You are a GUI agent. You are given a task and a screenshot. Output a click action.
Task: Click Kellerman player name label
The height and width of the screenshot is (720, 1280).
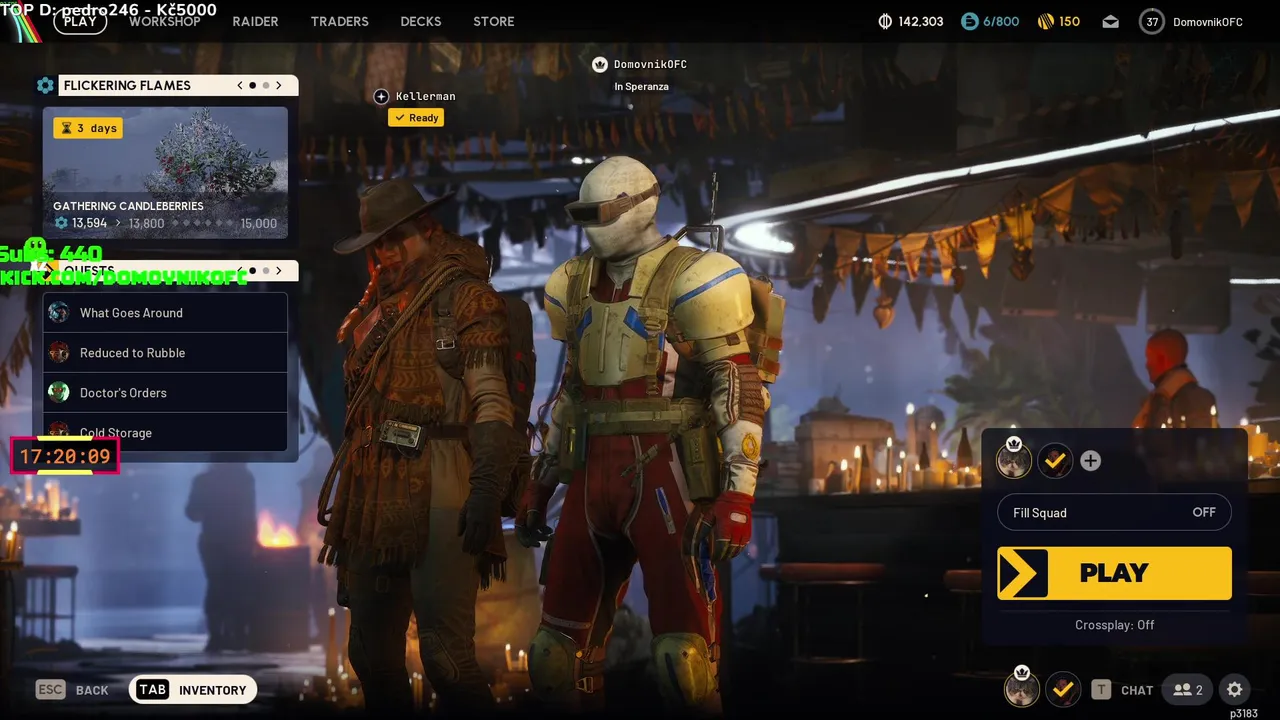pyautogui.click(x=426, y=97)
